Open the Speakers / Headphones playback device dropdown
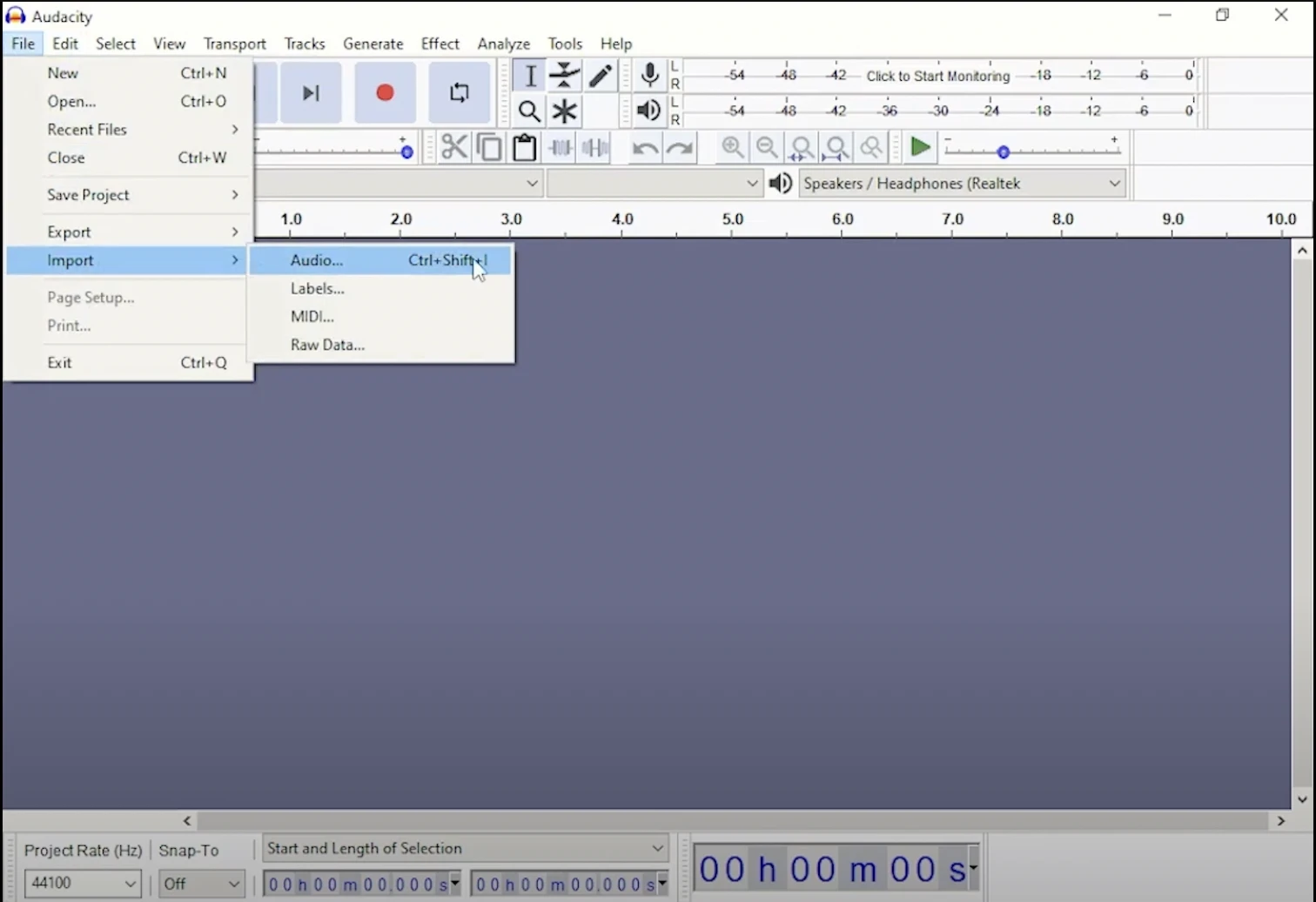This screenshot has height=902, width=1316. pos(962,184)
